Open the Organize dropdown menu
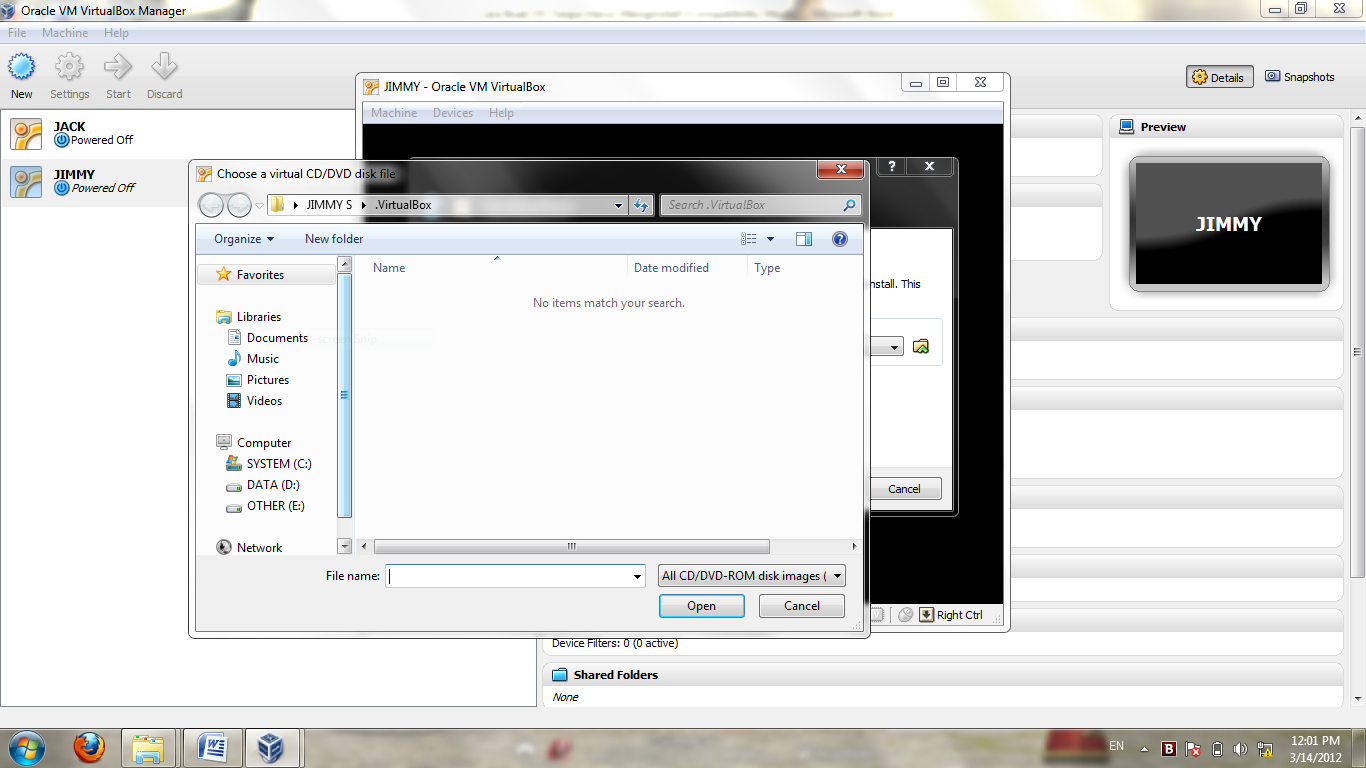 244,239
